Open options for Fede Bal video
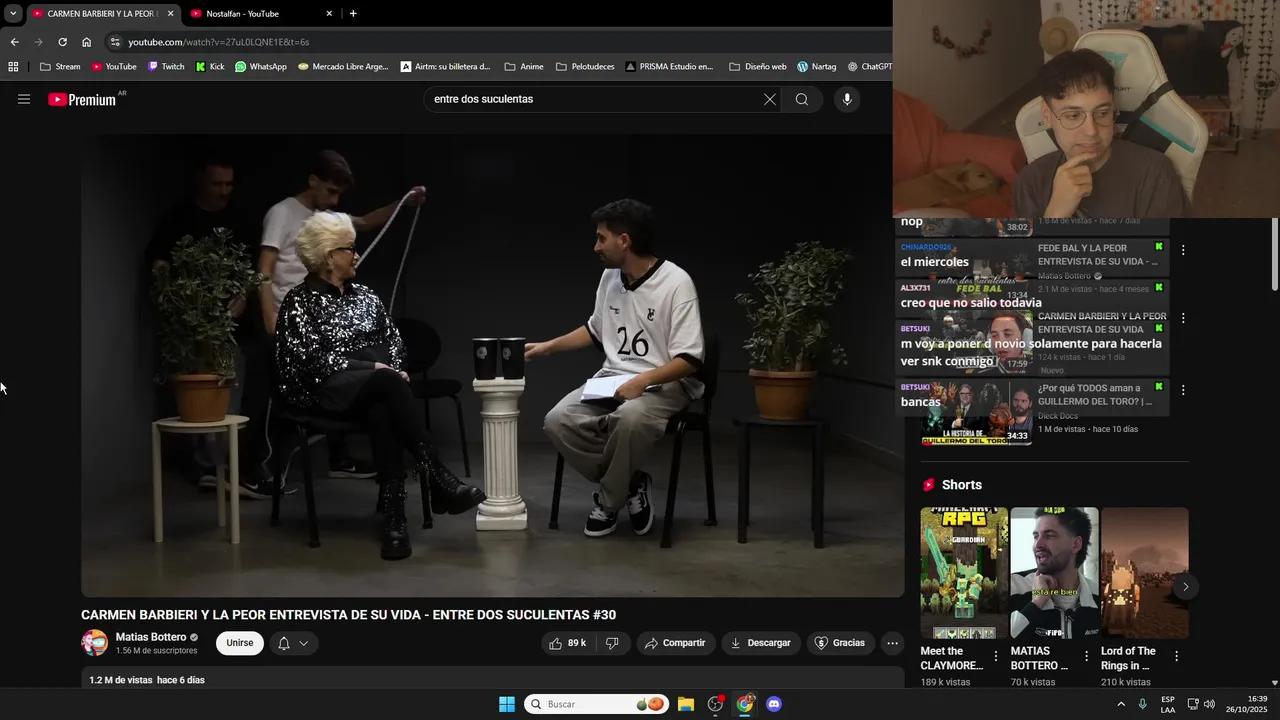The width and height of the screenshot is (1280, 720). [x=1183, y=250]
